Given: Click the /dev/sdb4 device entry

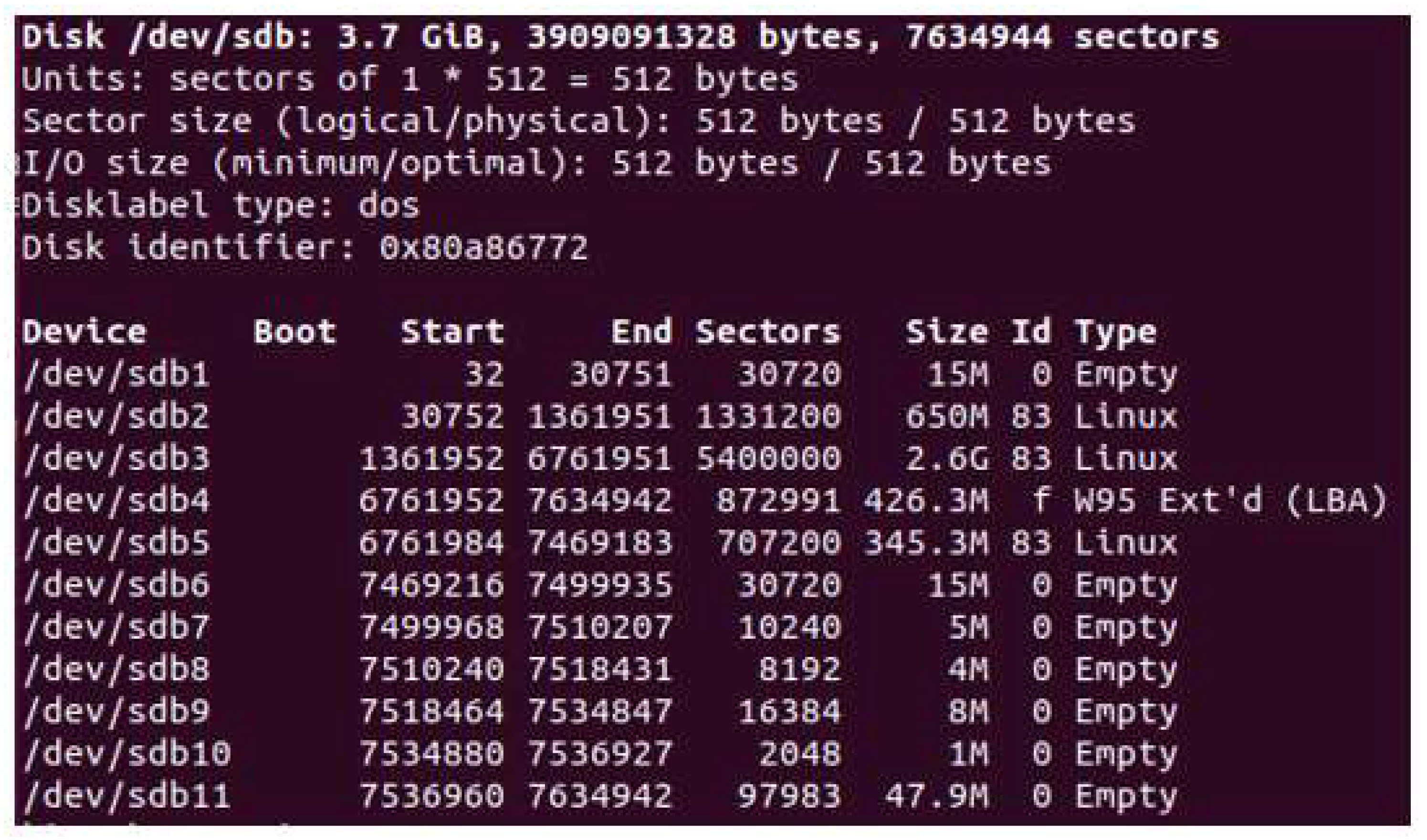Looking at the screenshot, I should [116, 501].
